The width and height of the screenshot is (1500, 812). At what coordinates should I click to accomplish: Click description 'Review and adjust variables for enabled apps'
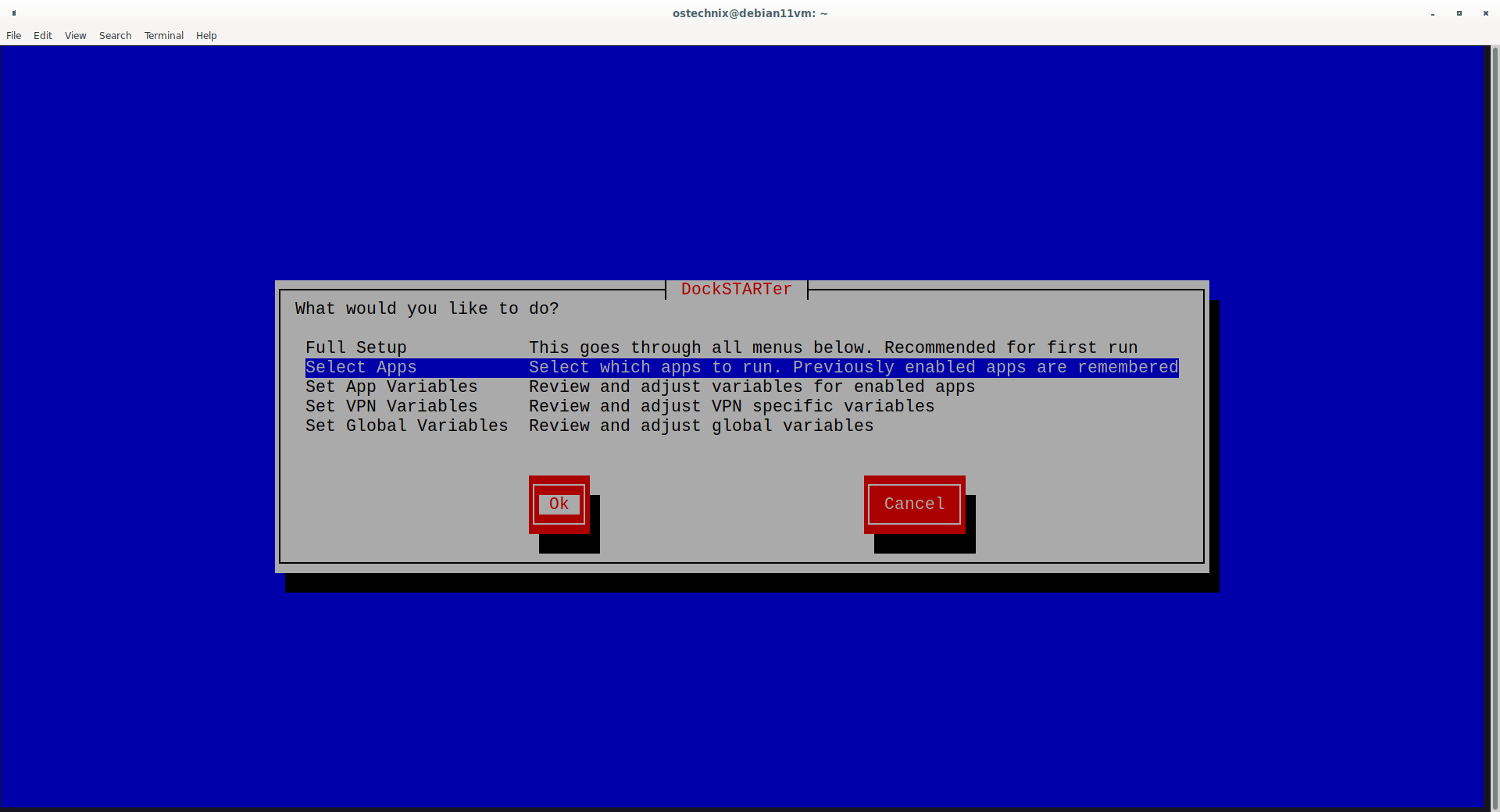click(x=752, y=387)
